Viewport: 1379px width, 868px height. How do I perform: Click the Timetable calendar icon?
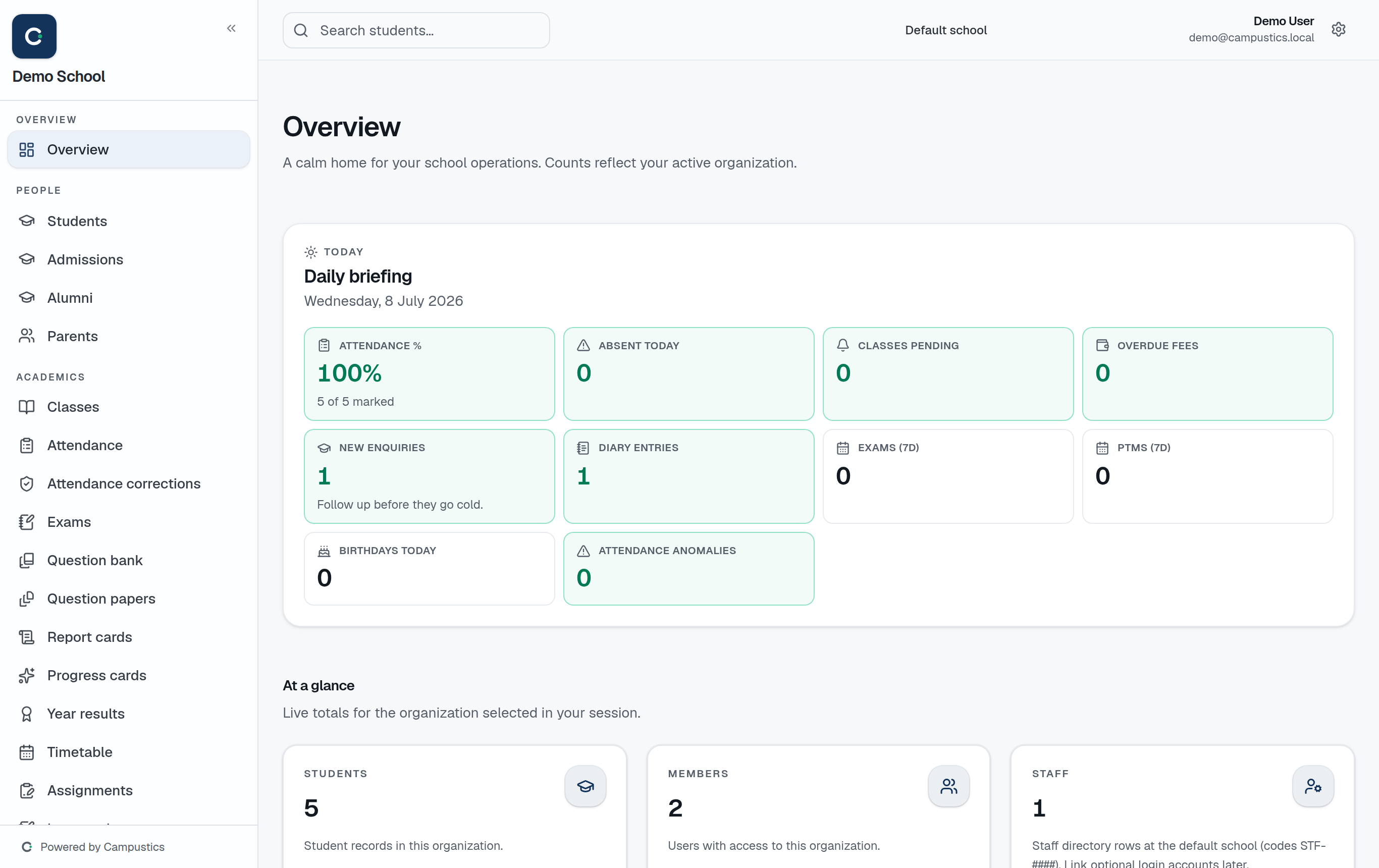(27, 752)
